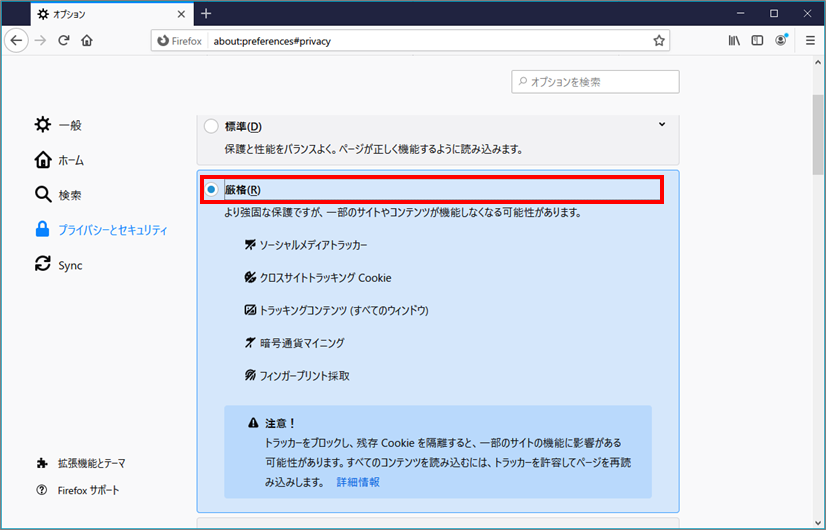
Task: Open the Library toolbar icon
Action: click(x=734, y=41)
